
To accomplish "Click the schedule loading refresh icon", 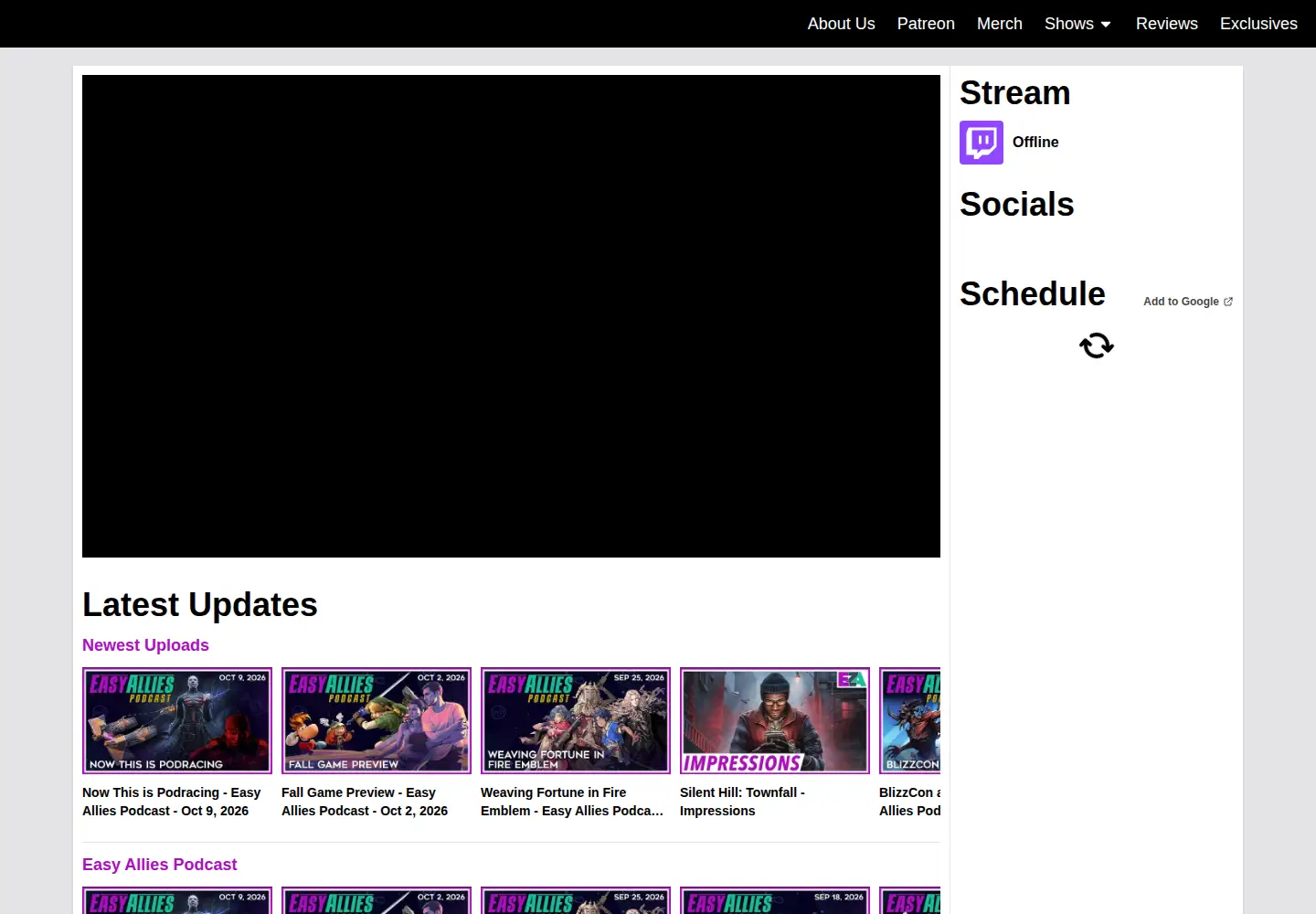I will pyautogui.click(x=1097, y=345).
